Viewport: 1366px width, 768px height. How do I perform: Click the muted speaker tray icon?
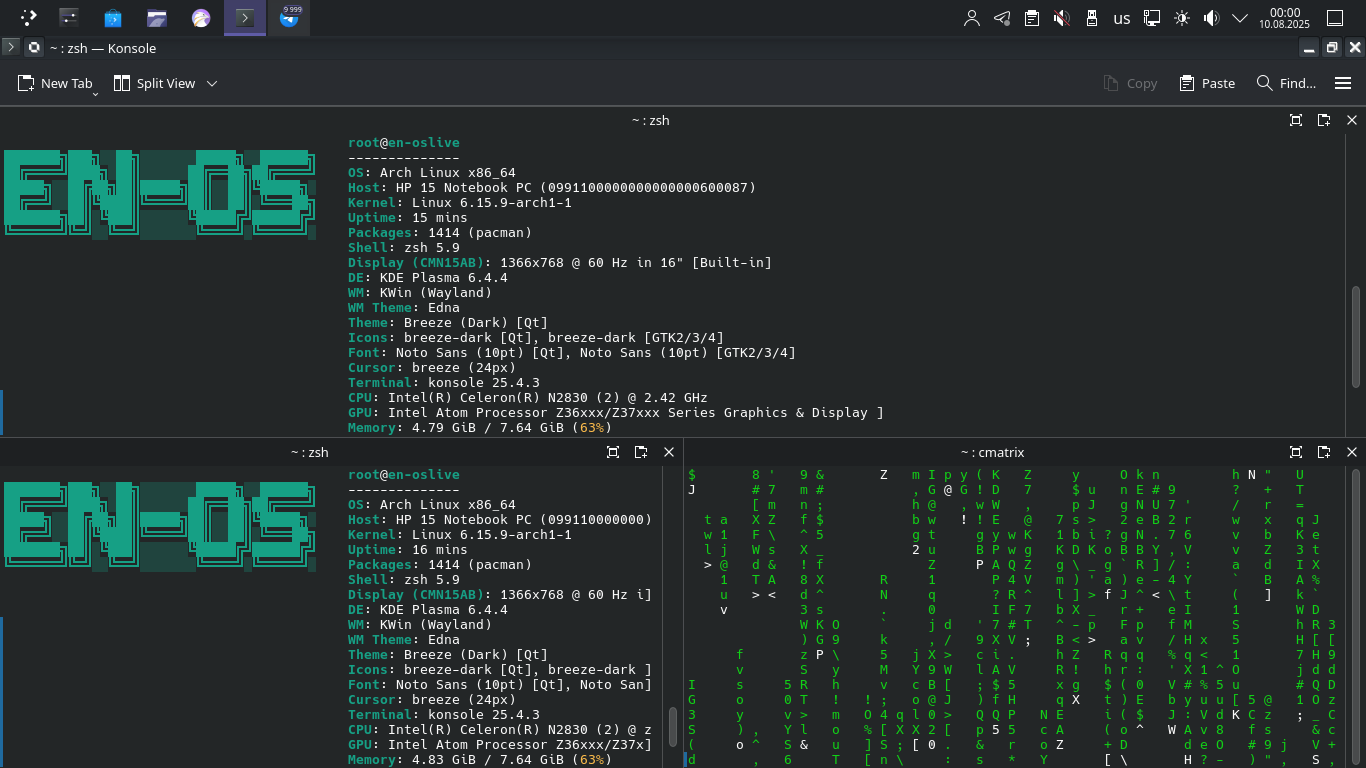(1062, 18)
